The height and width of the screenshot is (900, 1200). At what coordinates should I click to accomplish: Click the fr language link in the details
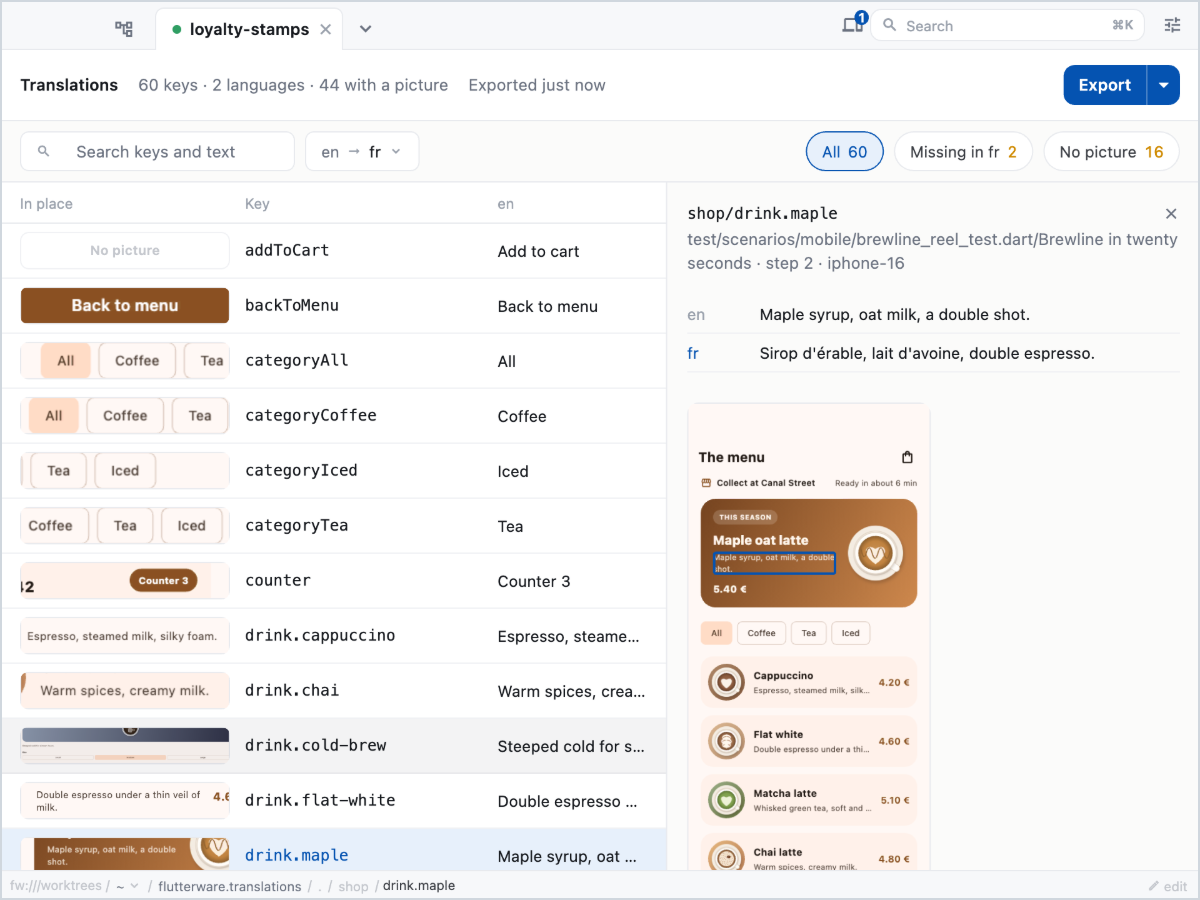693,353
